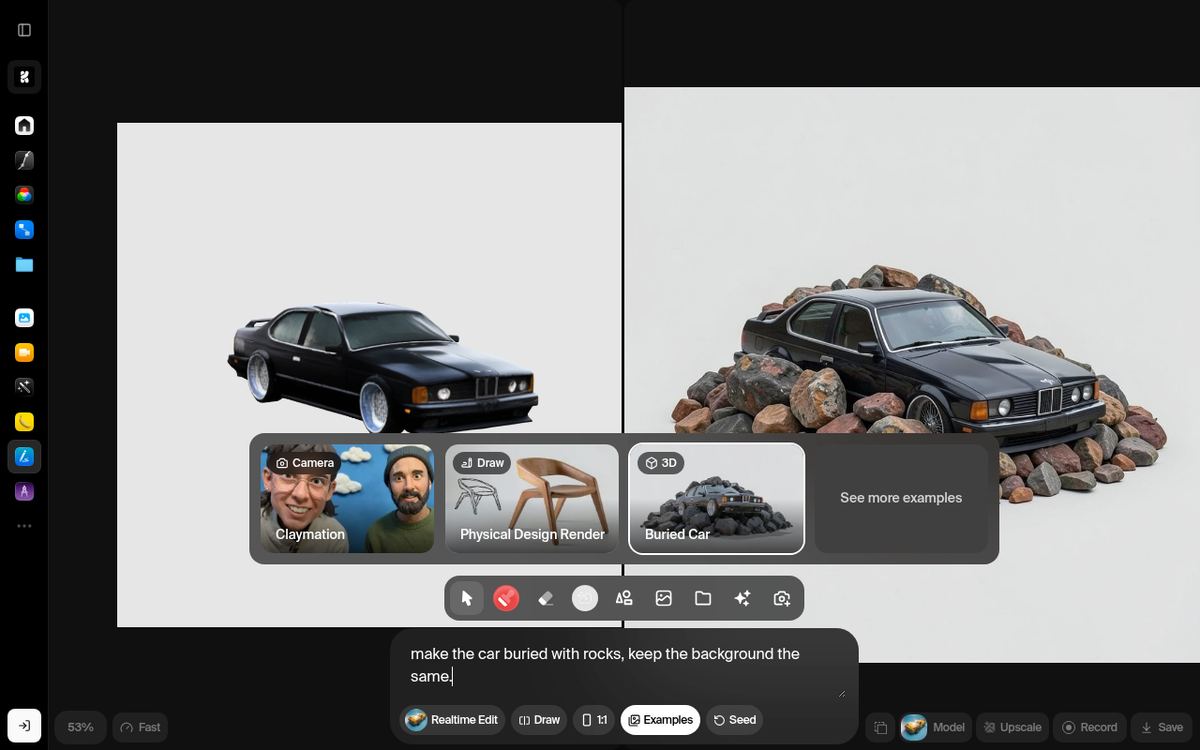
Task: Click the sign-in arrow button
Action: [x=24, y=726]
